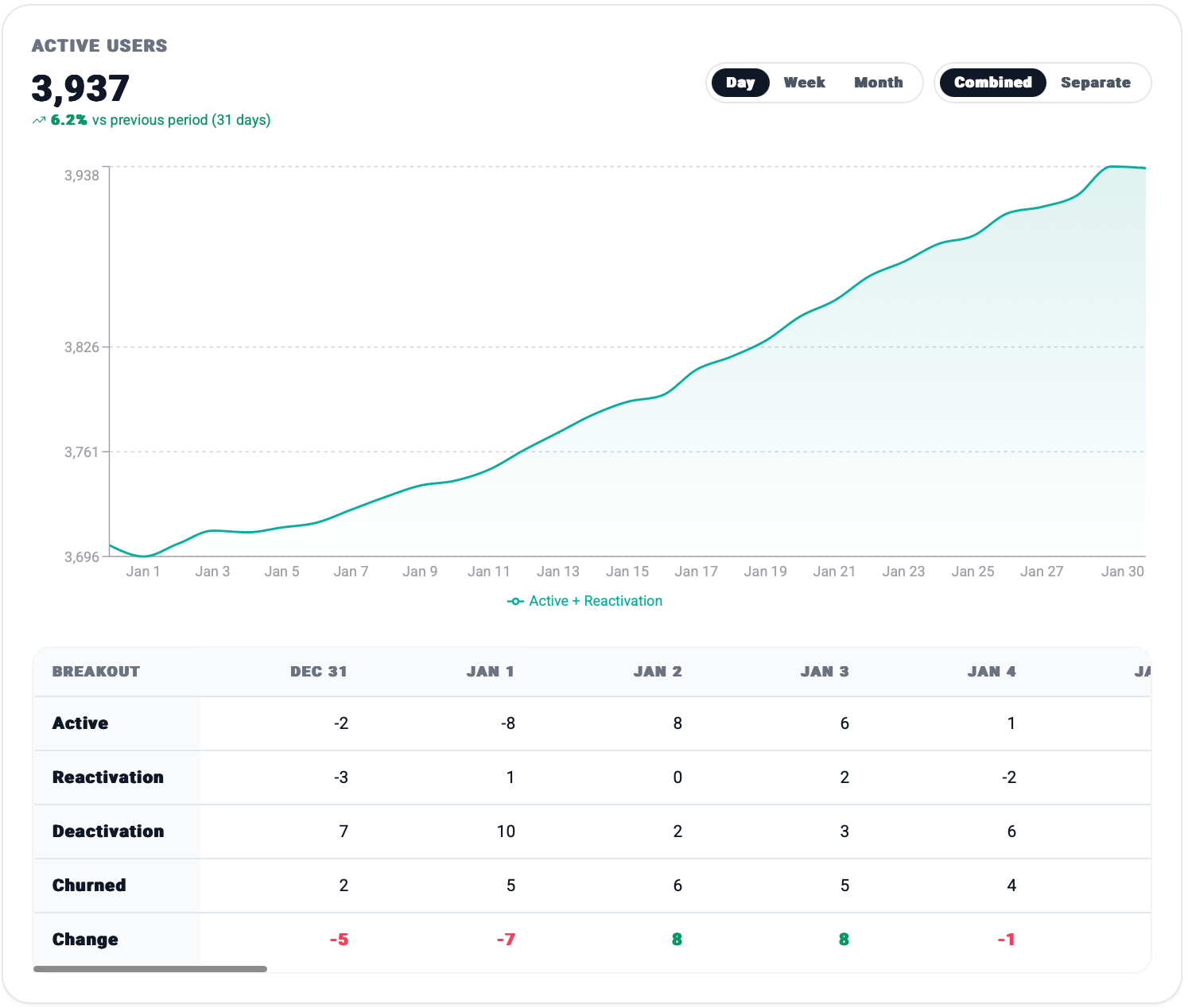Click the Jan 30 label on chart axis
Image resolution: width=1188 pixels, height=1008 pixels.
(x=1122, y=572)
